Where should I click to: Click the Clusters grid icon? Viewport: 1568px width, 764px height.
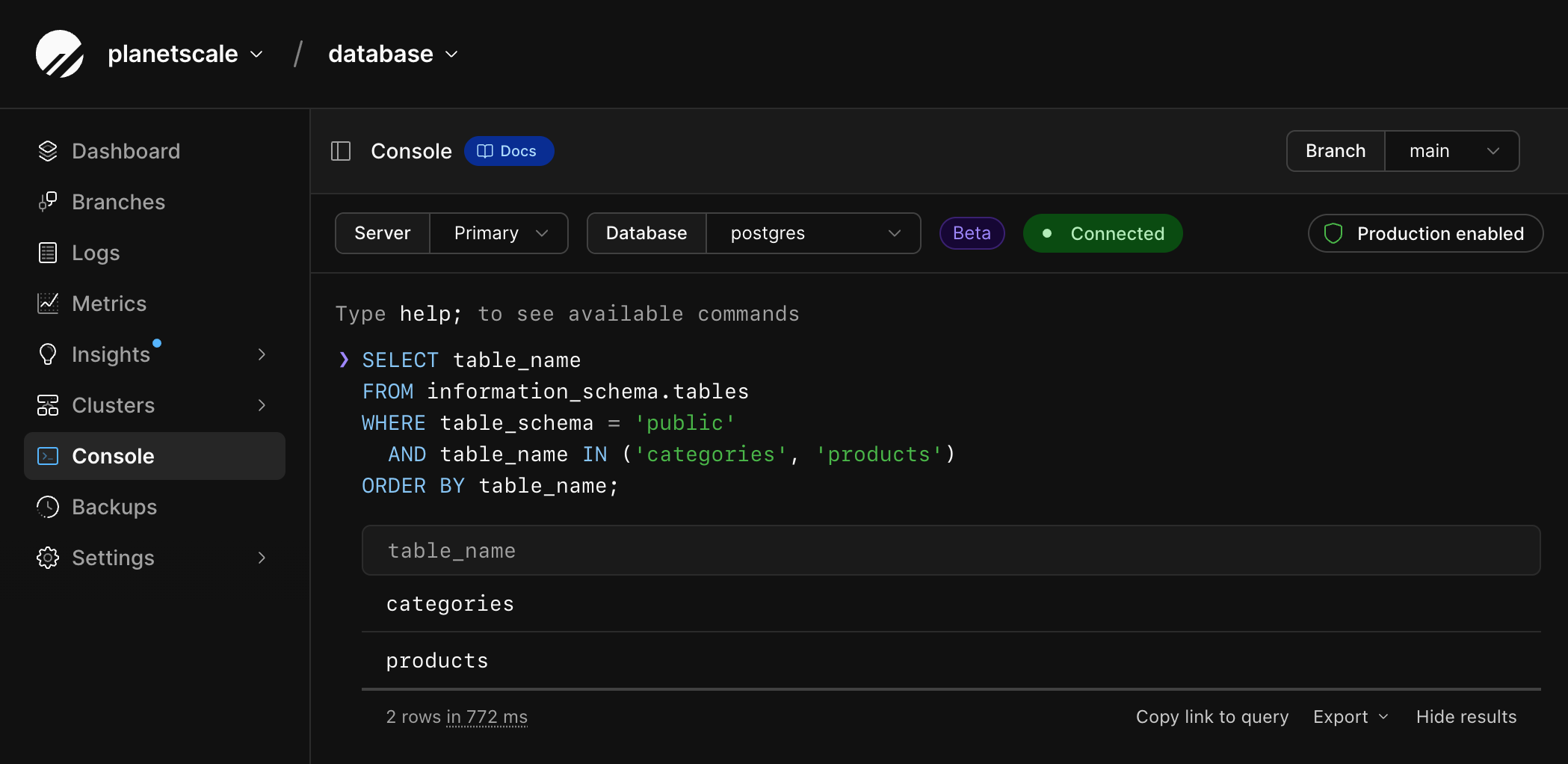48,405
